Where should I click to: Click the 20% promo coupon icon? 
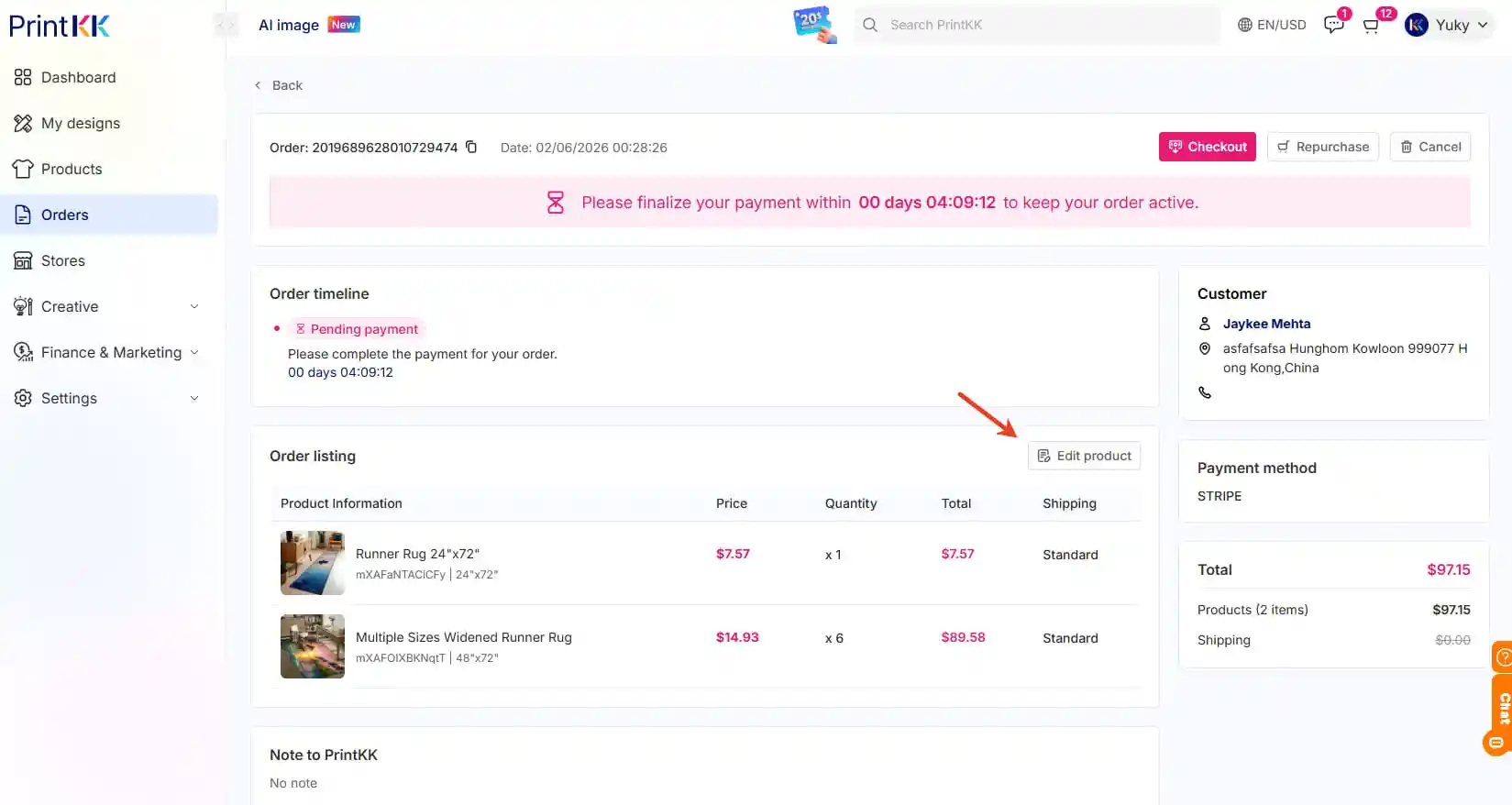814,25
